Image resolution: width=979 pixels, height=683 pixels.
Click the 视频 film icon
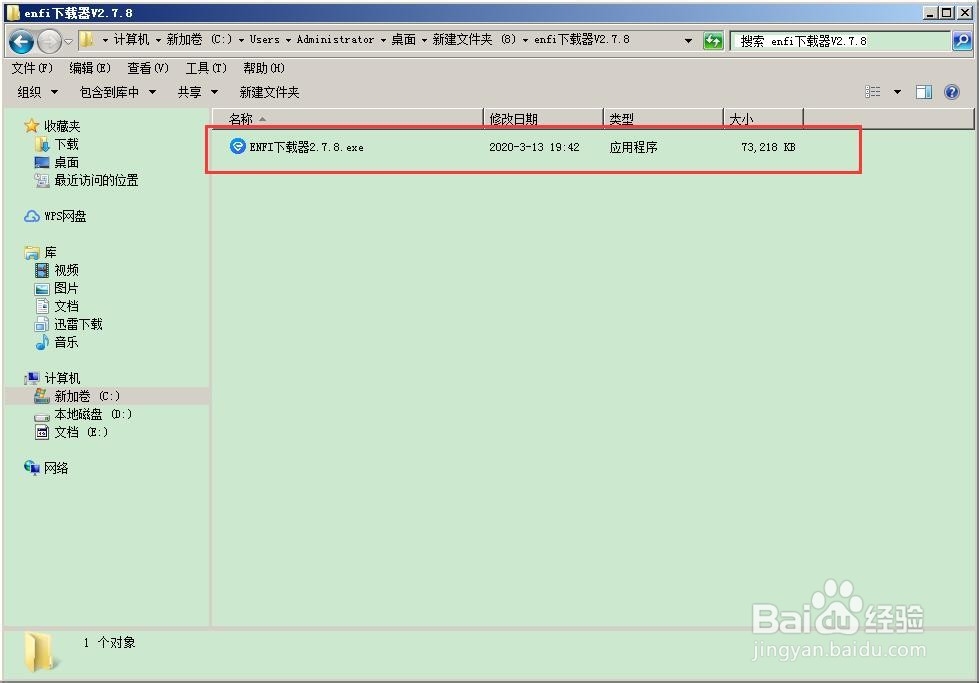point(42,270)
